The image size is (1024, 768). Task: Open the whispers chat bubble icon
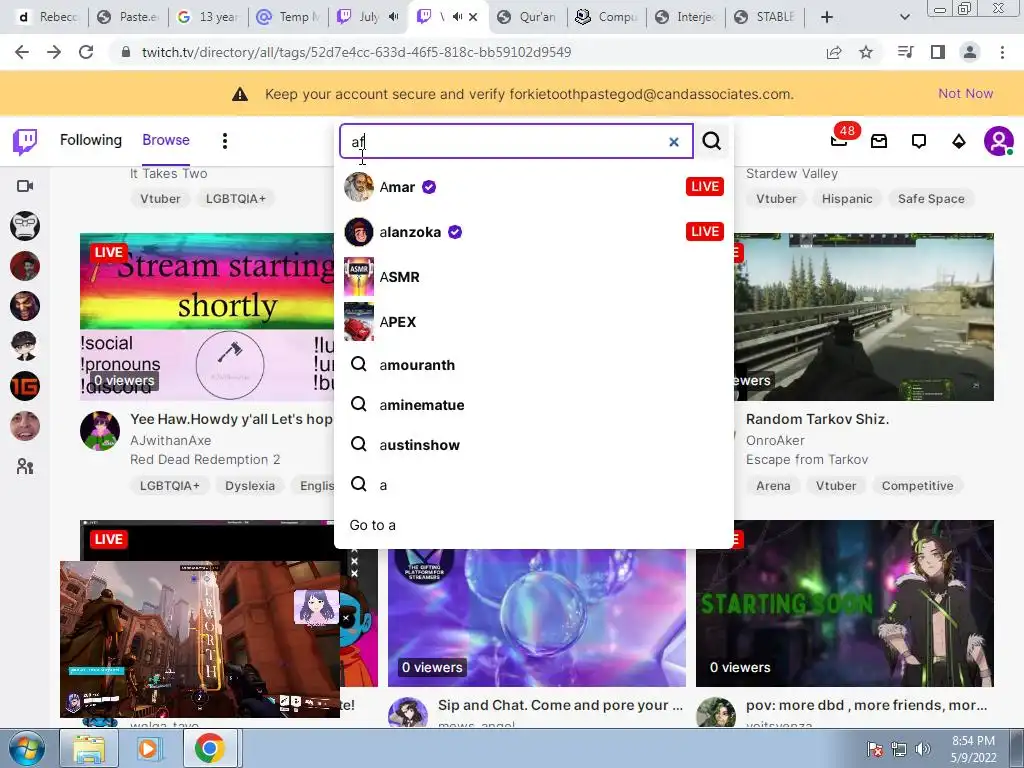[919, 141]
